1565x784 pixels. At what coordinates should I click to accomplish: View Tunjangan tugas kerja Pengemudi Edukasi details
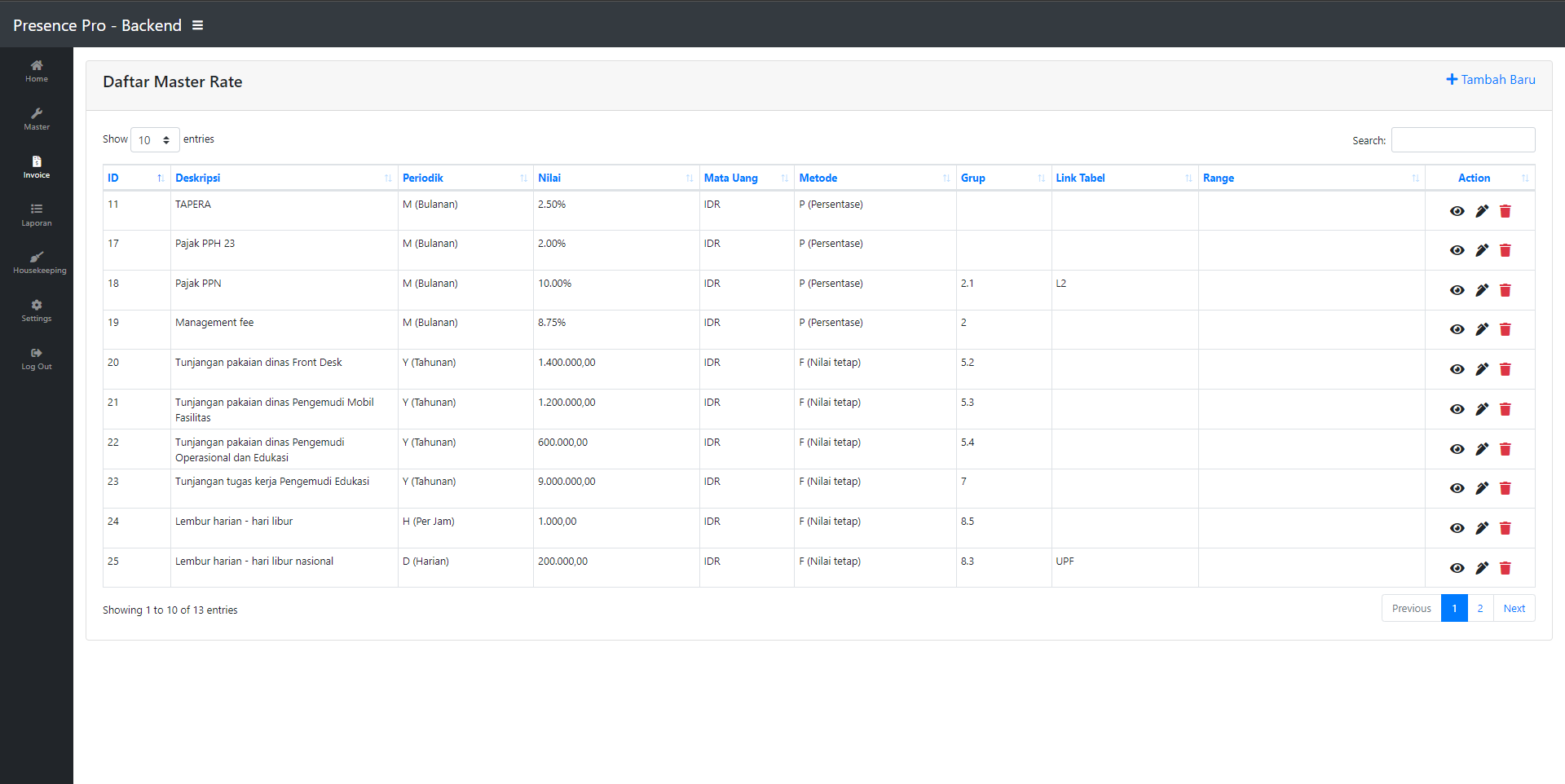click(x=1457, y=488)
